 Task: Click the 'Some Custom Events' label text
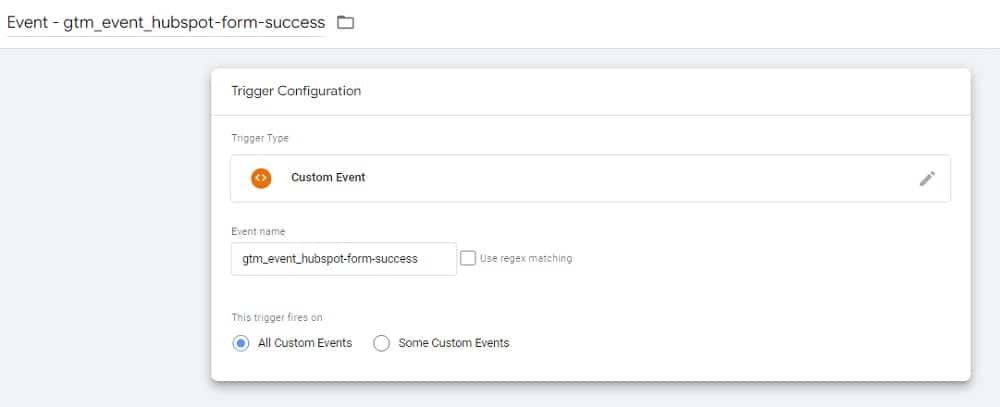click(x=454, y=343)
